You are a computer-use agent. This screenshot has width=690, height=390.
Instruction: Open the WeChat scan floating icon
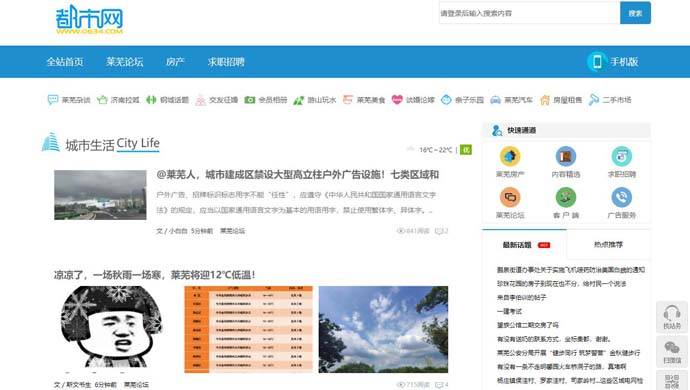[672, 351]
